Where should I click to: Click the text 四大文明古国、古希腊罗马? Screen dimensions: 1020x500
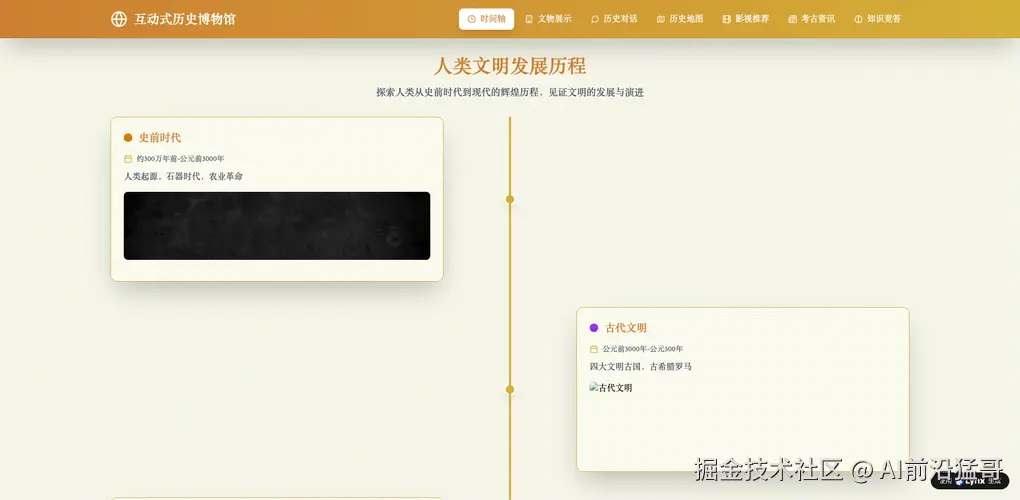point(641,367)
